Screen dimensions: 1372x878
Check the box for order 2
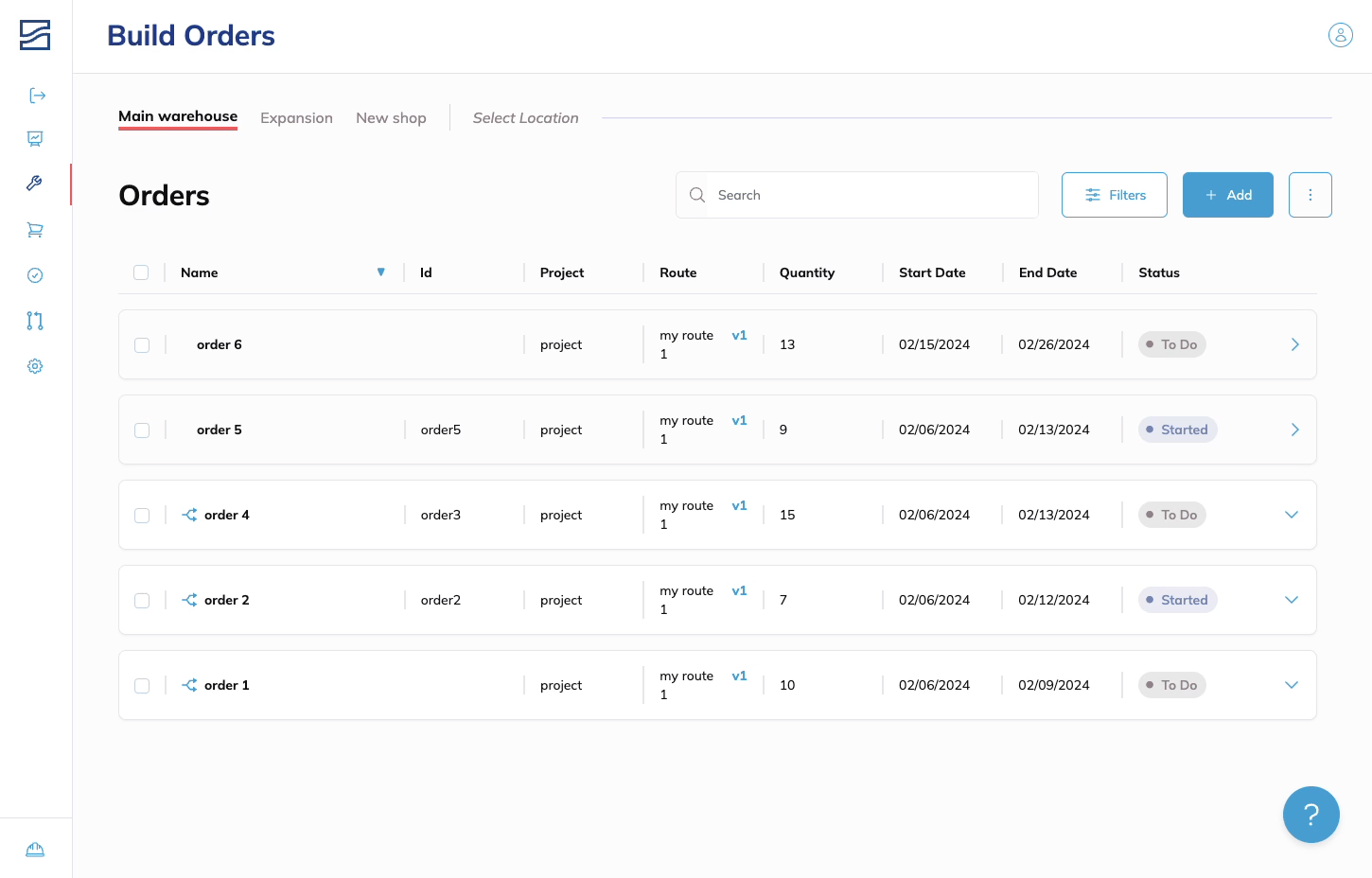[142, 601]
